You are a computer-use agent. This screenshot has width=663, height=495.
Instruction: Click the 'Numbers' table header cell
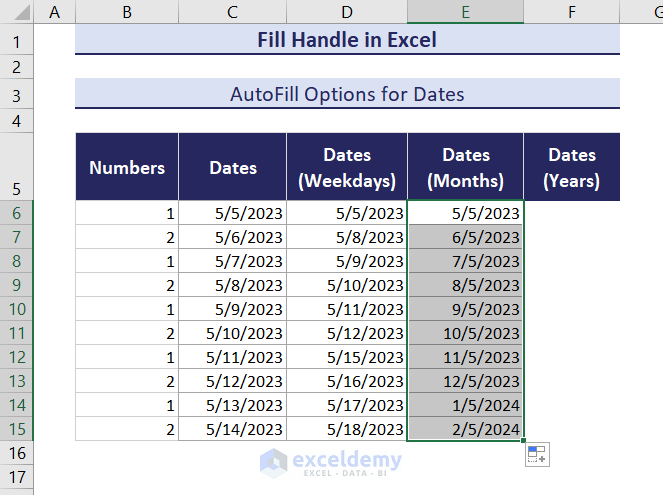[127, 168]
